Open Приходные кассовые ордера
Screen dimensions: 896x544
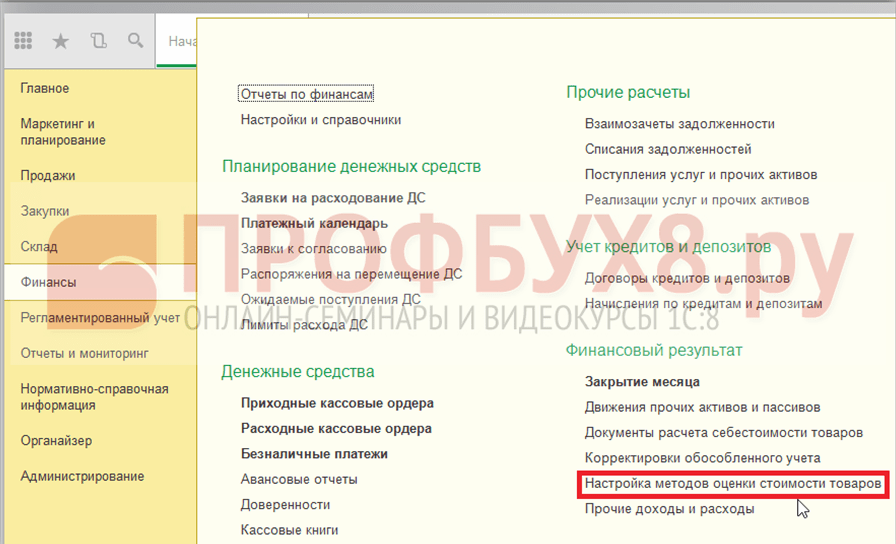pyautogui.click(x=337, y=403)
